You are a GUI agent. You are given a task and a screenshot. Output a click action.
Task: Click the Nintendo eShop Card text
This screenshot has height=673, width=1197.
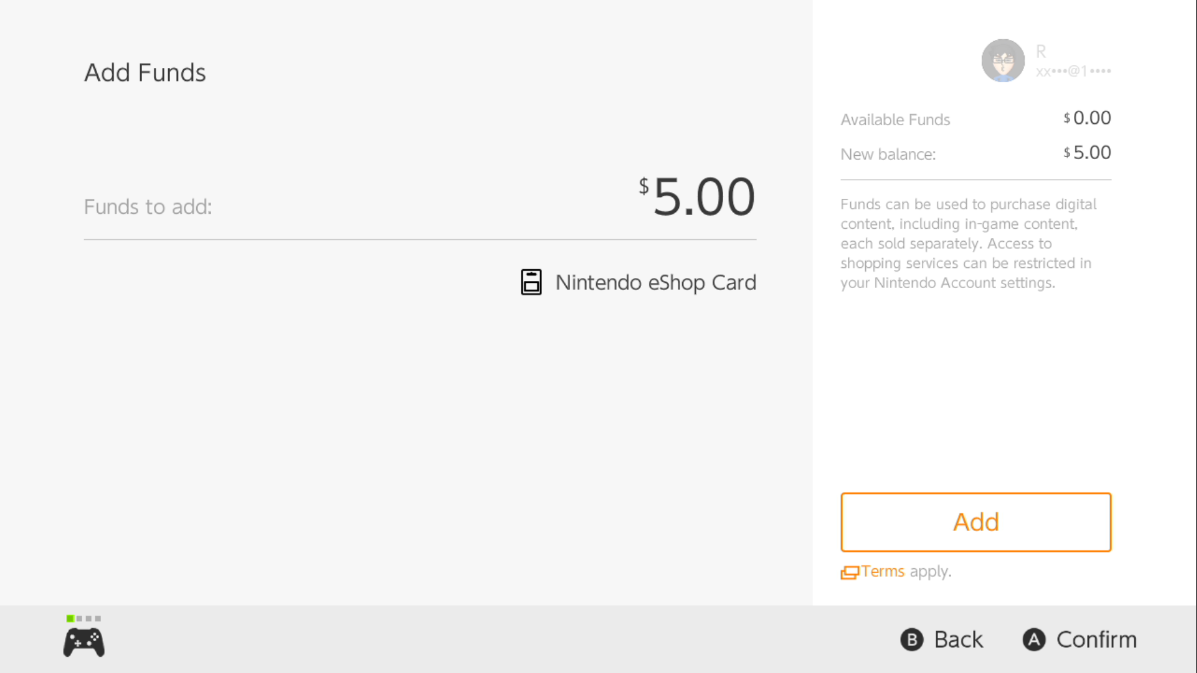click(655, 283)
